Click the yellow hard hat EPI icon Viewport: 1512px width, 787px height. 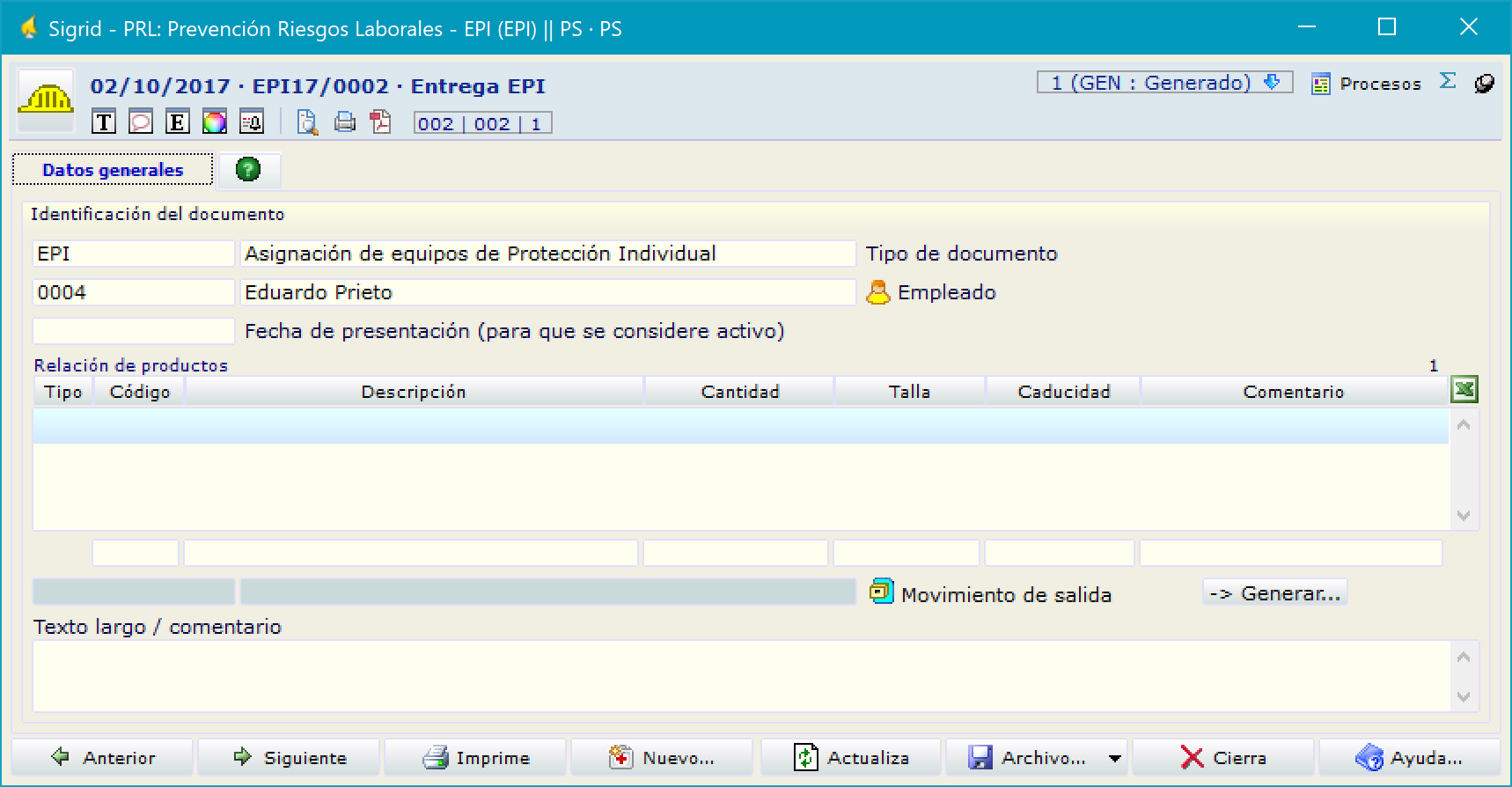click(46, 99)
